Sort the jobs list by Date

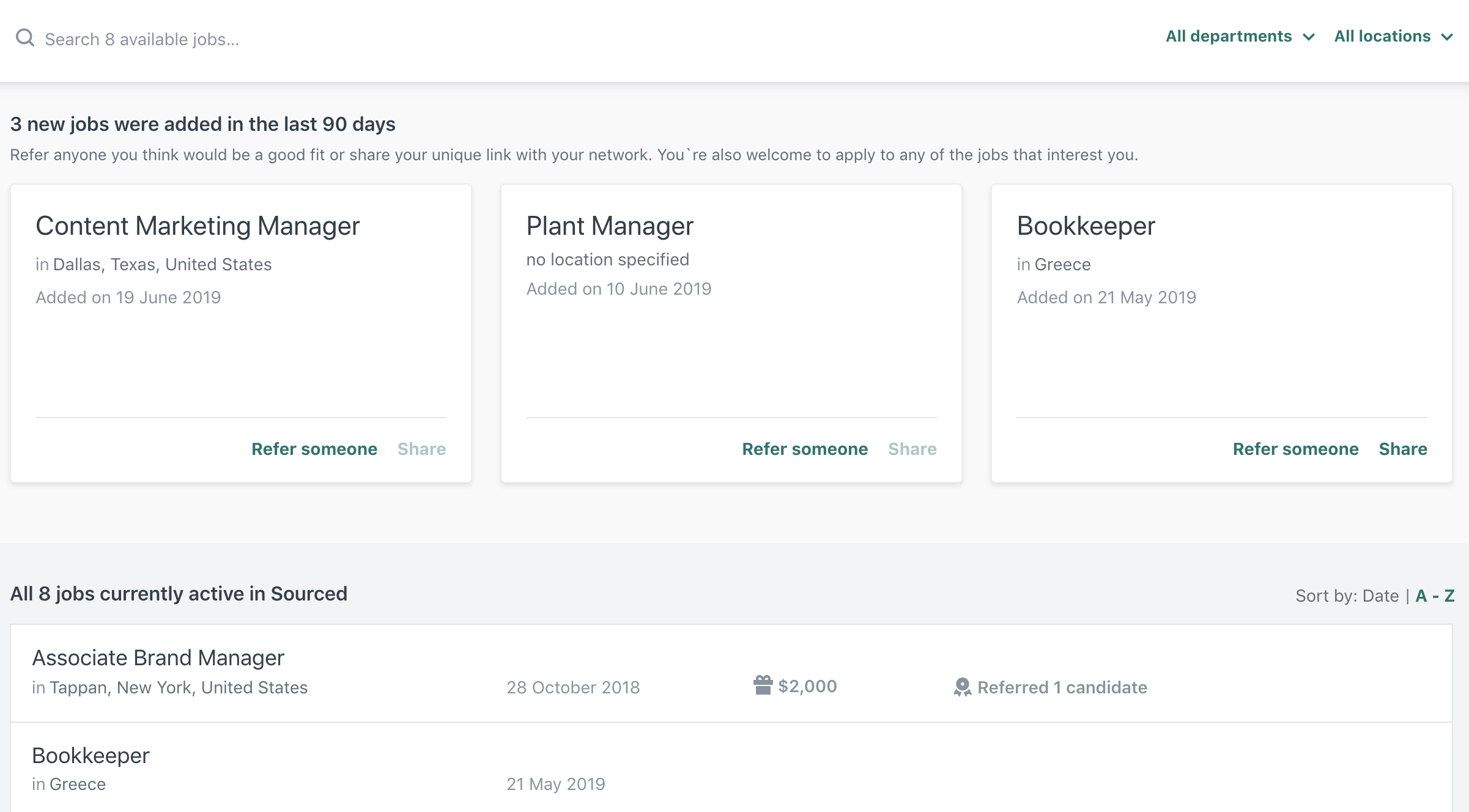tap(1380, 596)
